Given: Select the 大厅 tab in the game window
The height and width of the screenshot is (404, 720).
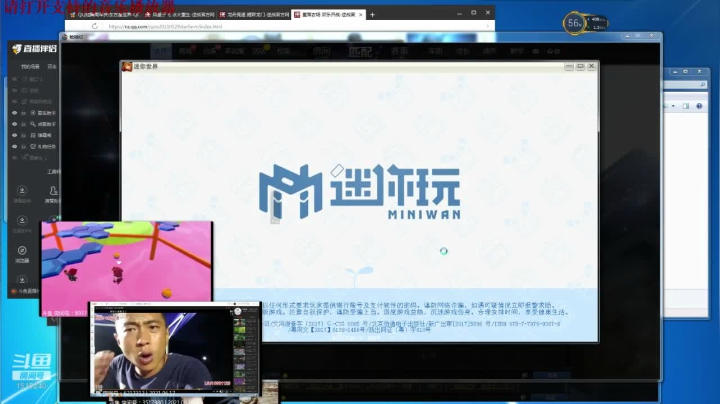Looking at the screenshot, I should click(x=160, y=51).
